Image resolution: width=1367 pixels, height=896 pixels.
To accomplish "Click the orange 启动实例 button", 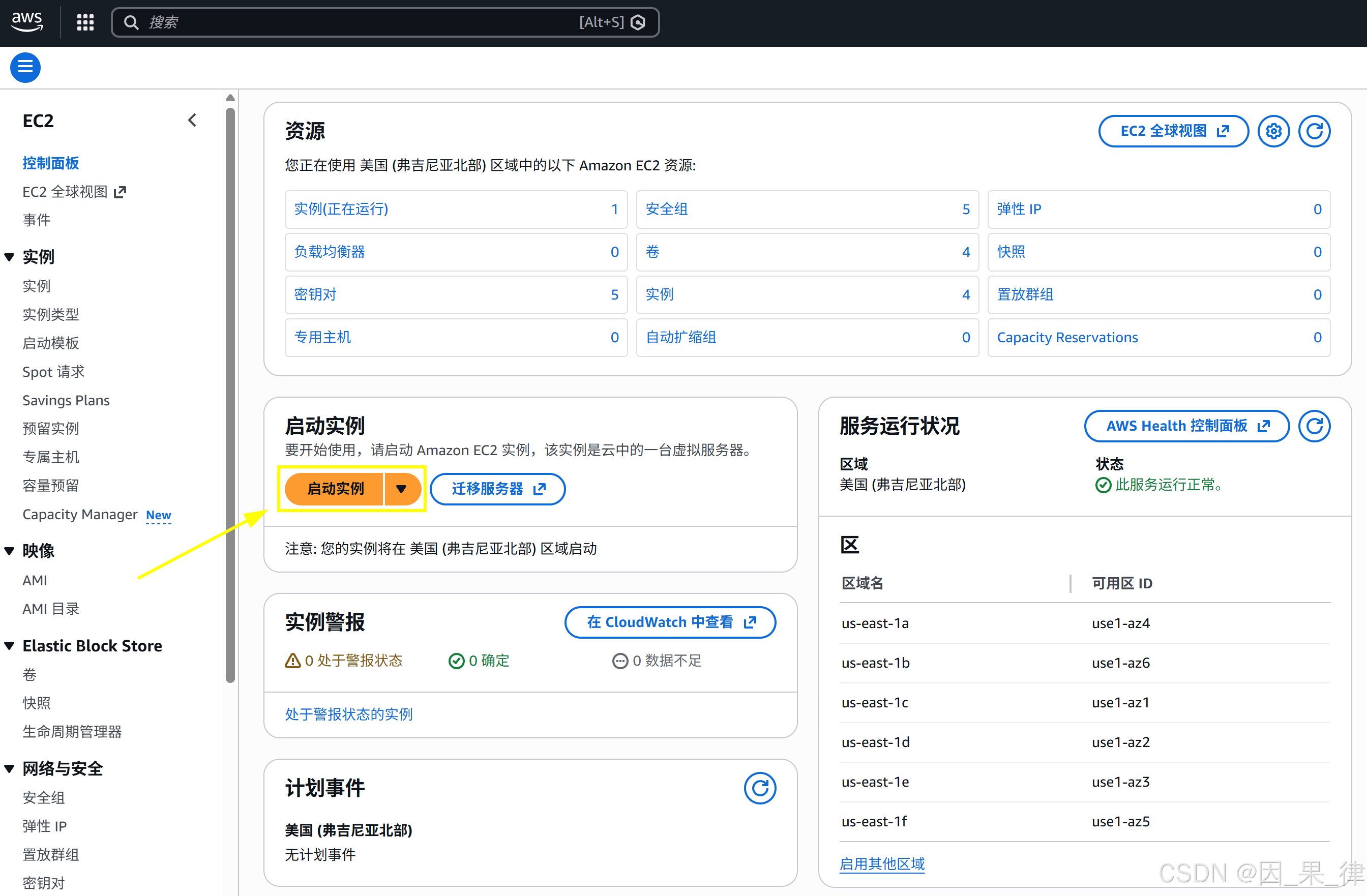I will [x=335, y=489].
